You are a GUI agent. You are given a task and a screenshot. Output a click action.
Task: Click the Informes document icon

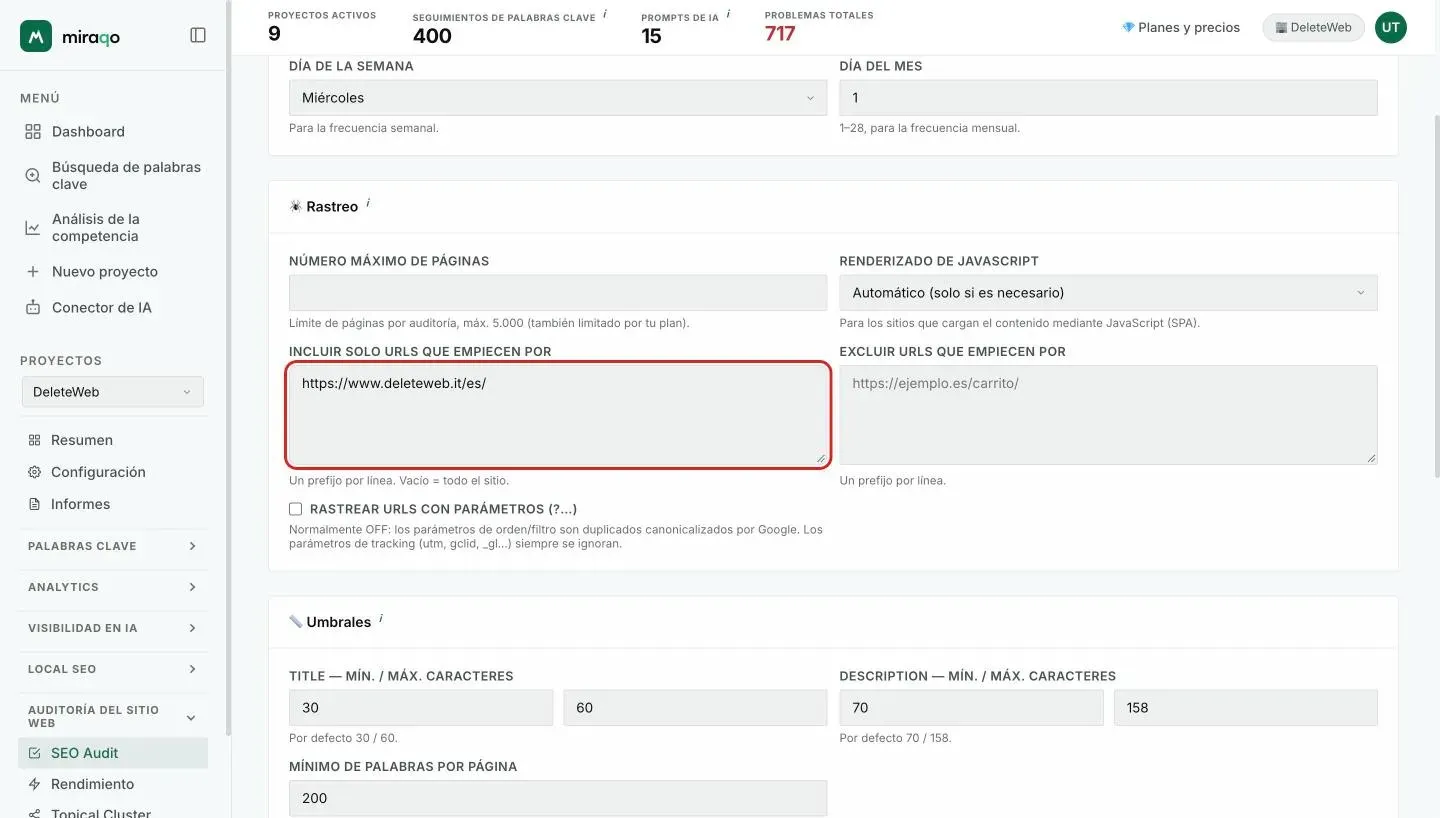(34, 504)
